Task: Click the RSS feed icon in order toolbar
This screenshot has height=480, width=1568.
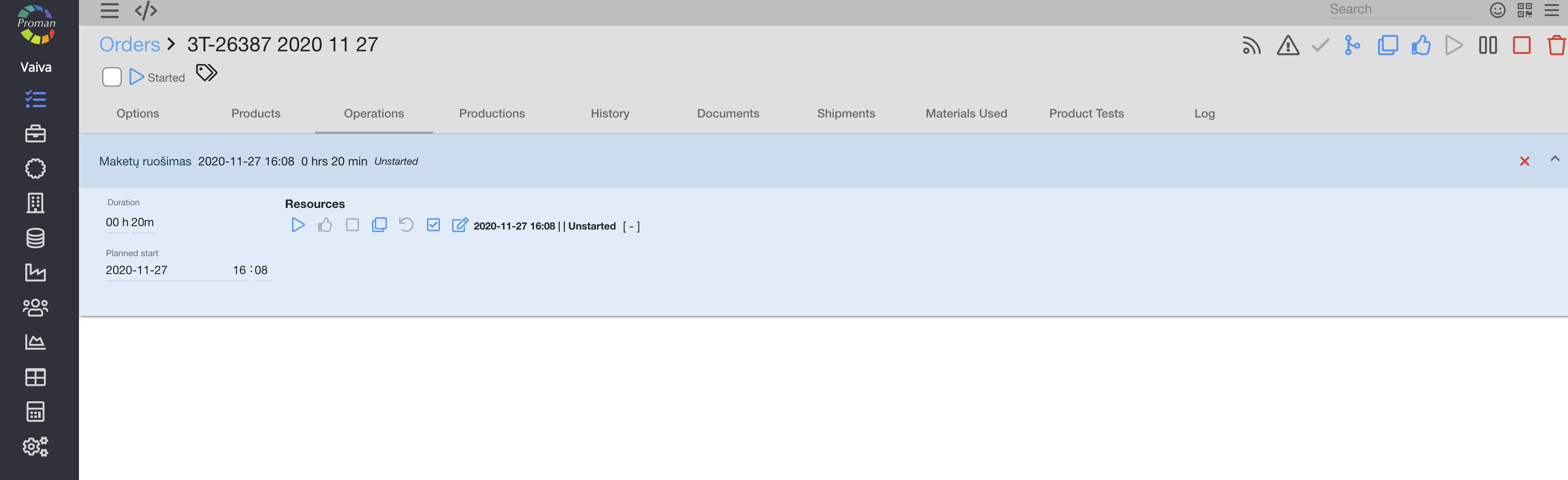Action: [1252, 46]
